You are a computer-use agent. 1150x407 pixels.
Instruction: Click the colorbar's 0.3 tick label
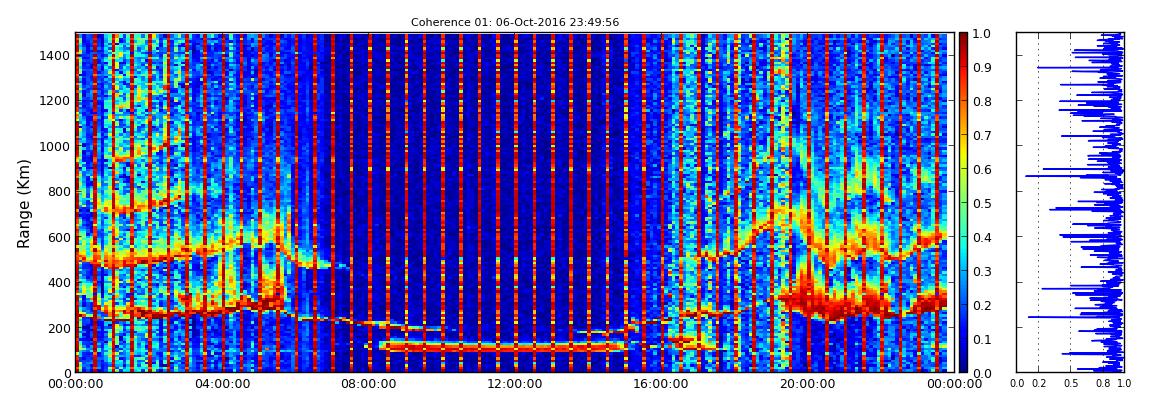[983, 271]
